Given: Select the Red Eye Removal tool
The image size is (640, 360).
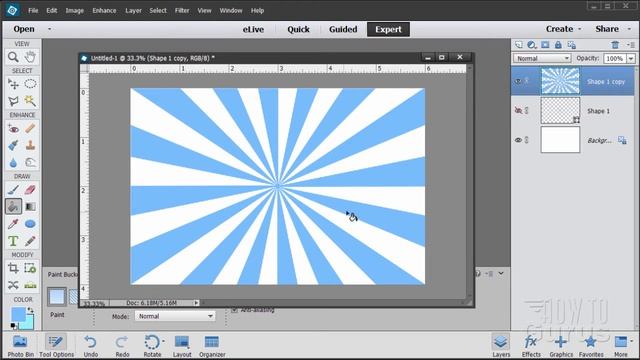Looking at the screenshot, I should coord(13,129).
